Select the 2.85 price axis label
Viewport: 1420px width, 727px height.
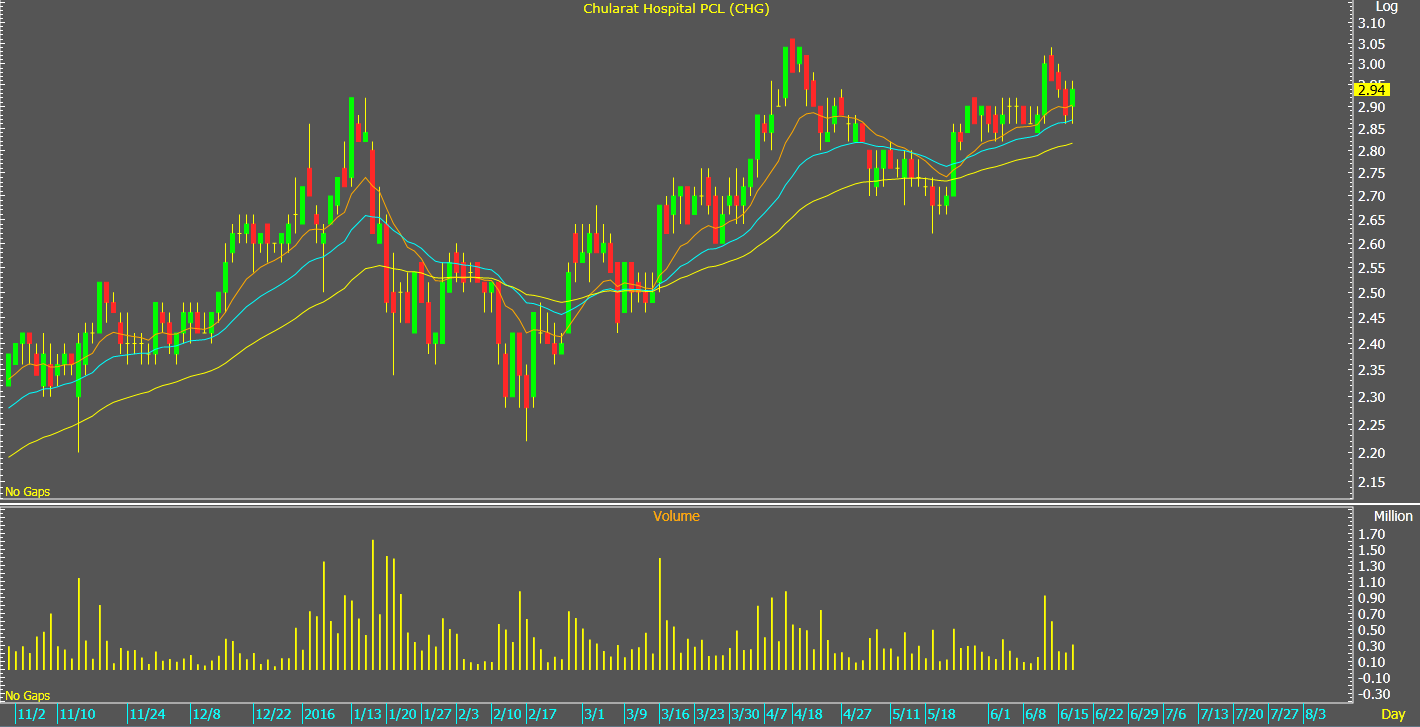tap(1370, 129)
